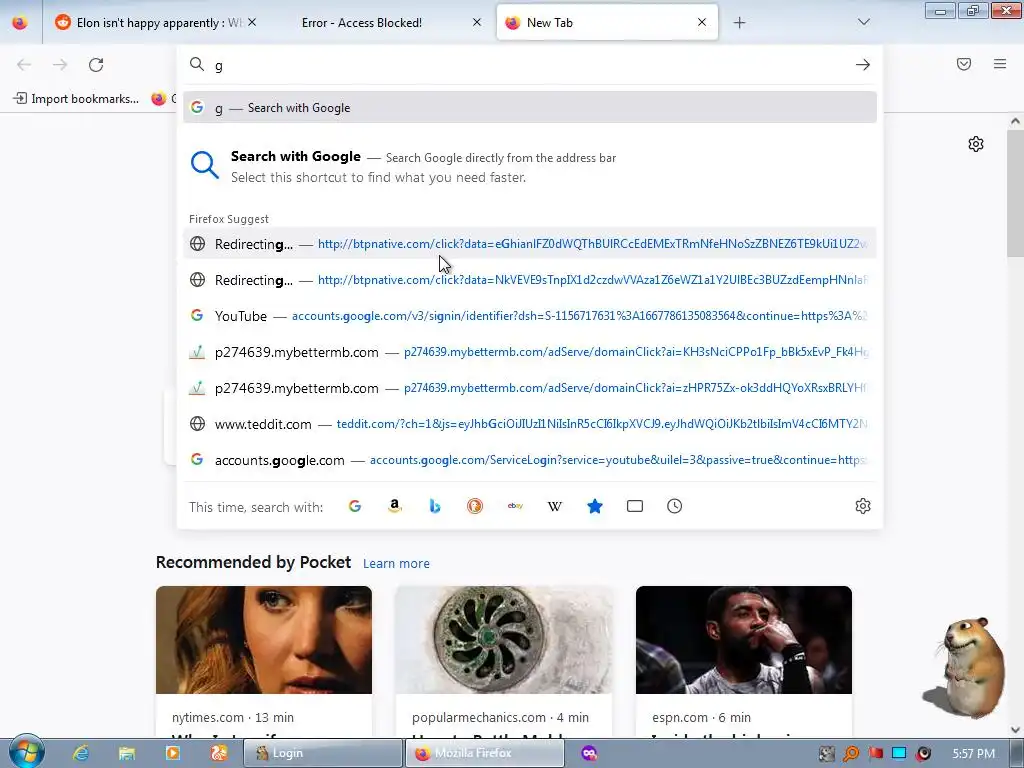The width and height of the screenshot is (1024, 768).
Task: Open the nytimes.com Pocket story thumbnail
Action: tap(264, 640)
